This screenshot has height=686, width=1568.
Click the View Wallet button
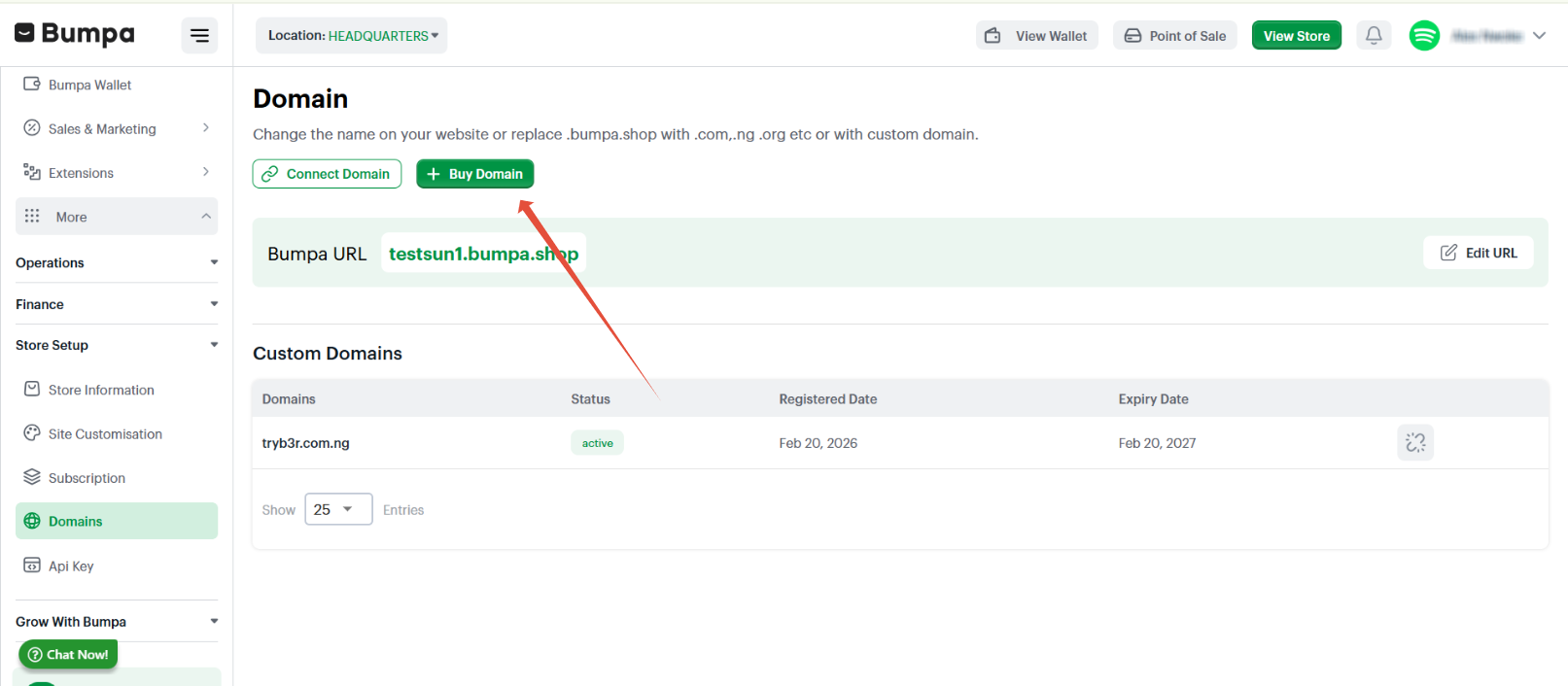(1036, 36)
